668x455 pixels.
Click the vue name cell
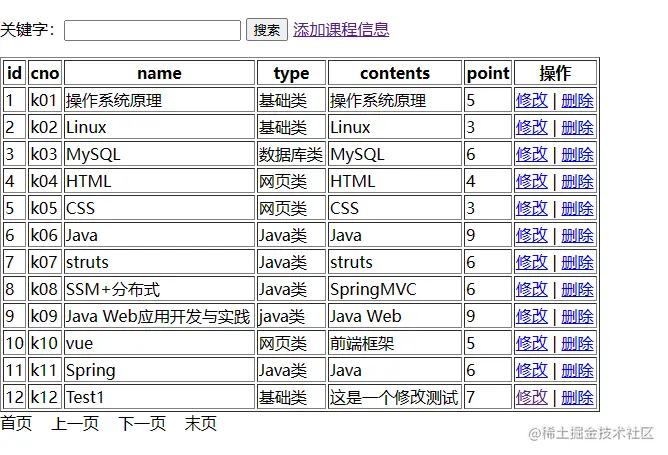(x=159, y=343)
